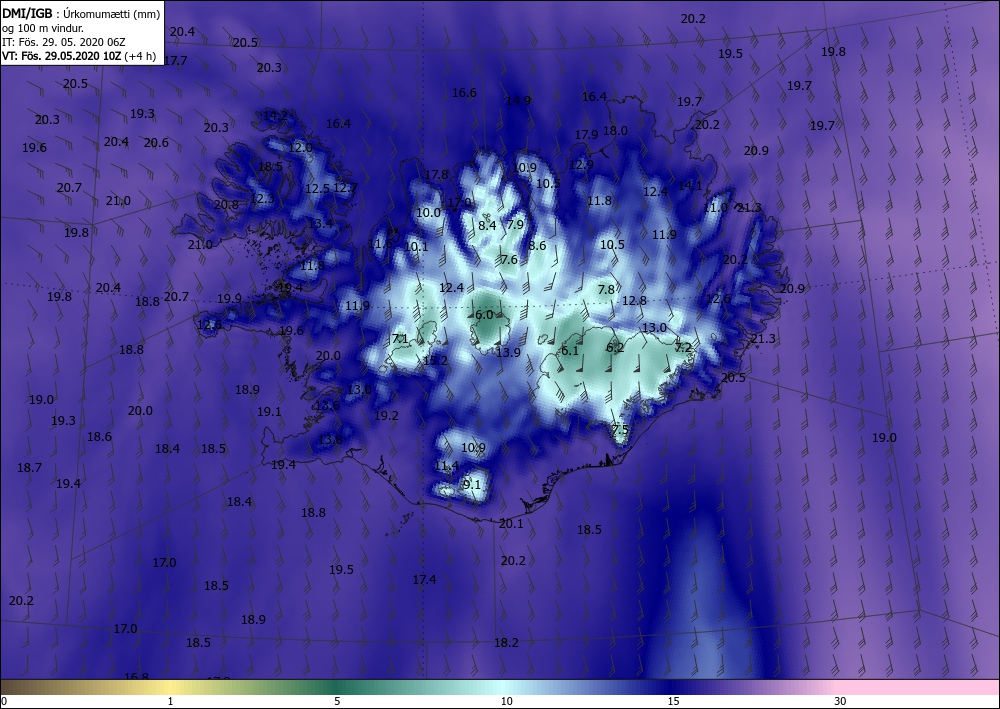Click the 13.8 map reading

pos(330,439)
